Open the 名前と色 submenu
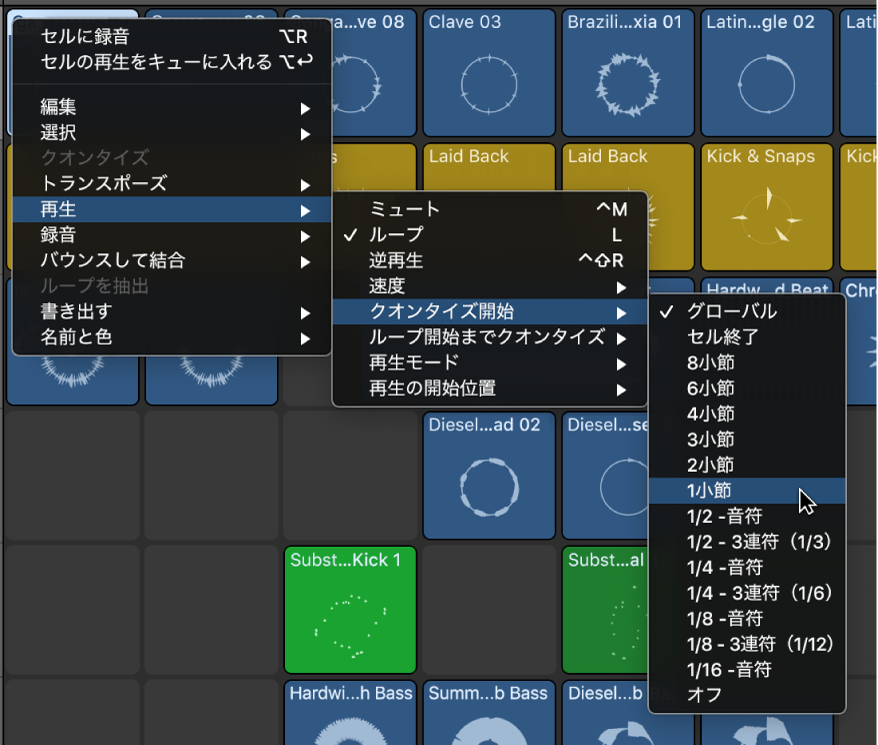The height and width of the screenshot is (745, 878). click(172, 337)
